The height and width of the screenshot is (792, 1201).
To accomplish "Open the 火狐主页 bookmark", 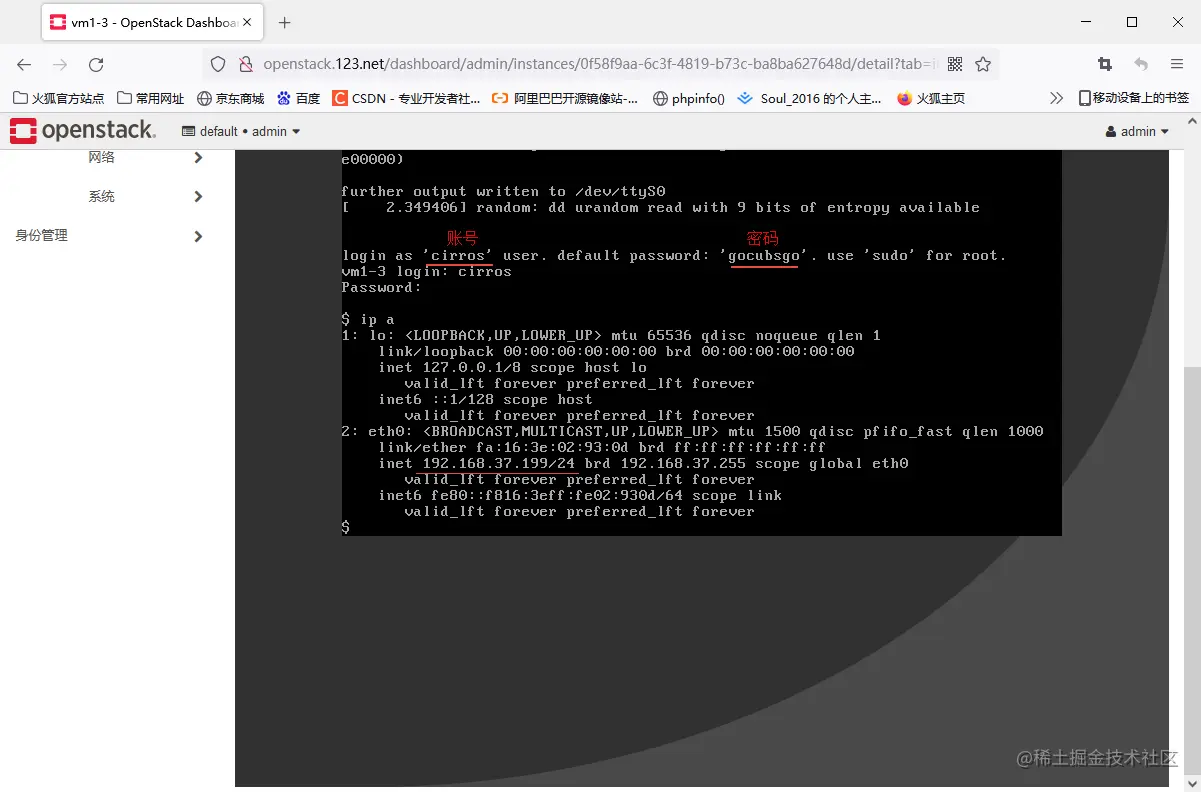I will pos(931,98).
